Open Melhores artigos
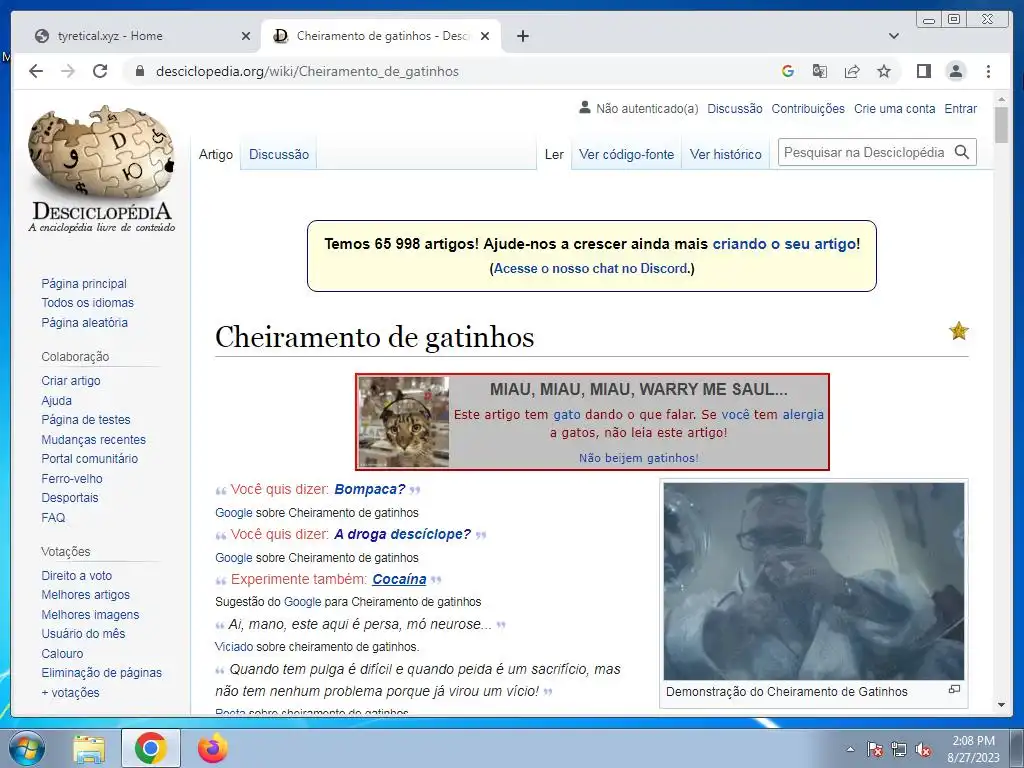The height and width of the screenshot is (768, 1024). click(x=86, y=594)
